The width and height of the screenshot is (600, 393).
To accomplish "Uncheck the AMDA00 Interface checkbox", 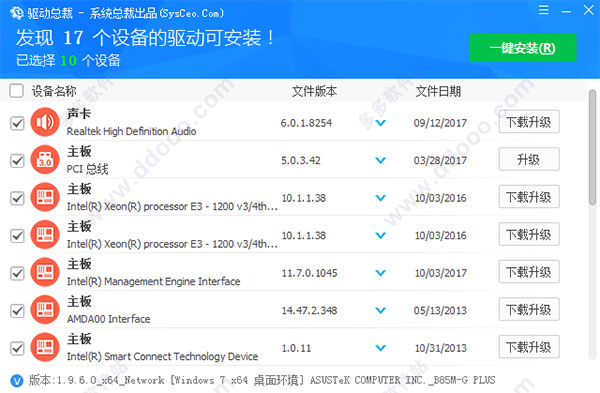I will click(x=17, y=311).
